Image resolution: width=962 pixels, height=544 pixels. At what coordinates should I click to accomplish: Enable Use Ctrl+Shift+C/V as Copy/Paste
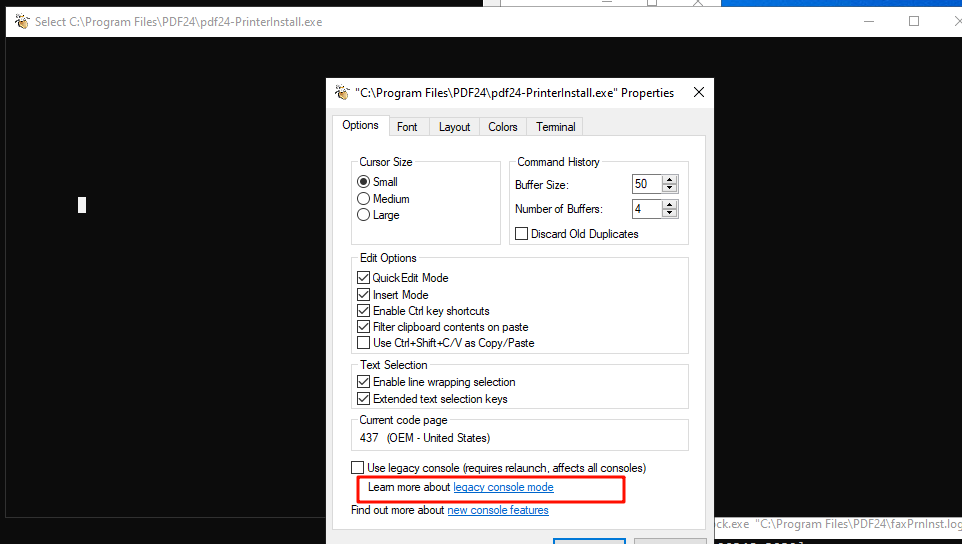click(x=364, y=343)
